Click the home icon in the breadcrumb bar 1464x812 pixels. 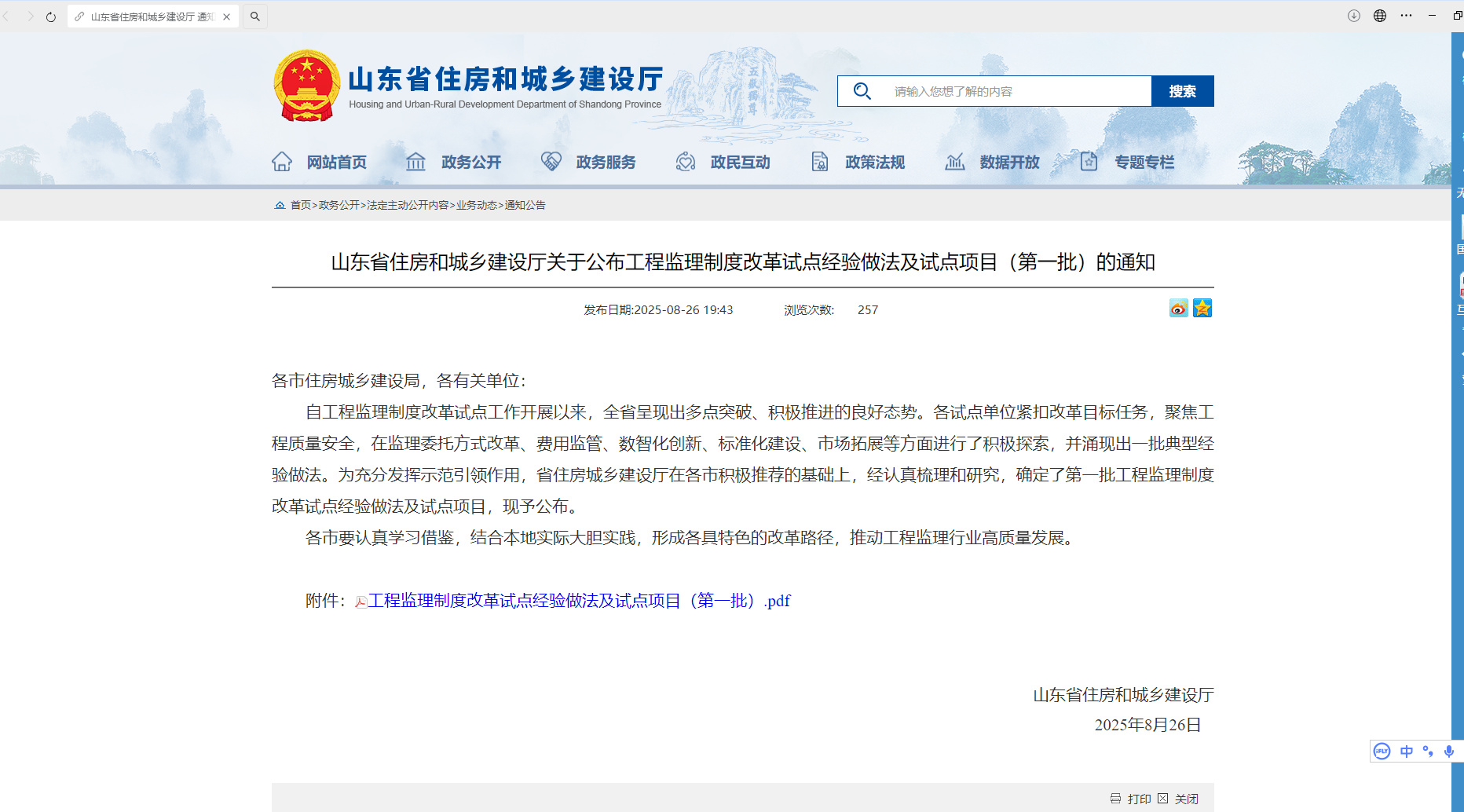pyautogui.click(x=280, y=204)
